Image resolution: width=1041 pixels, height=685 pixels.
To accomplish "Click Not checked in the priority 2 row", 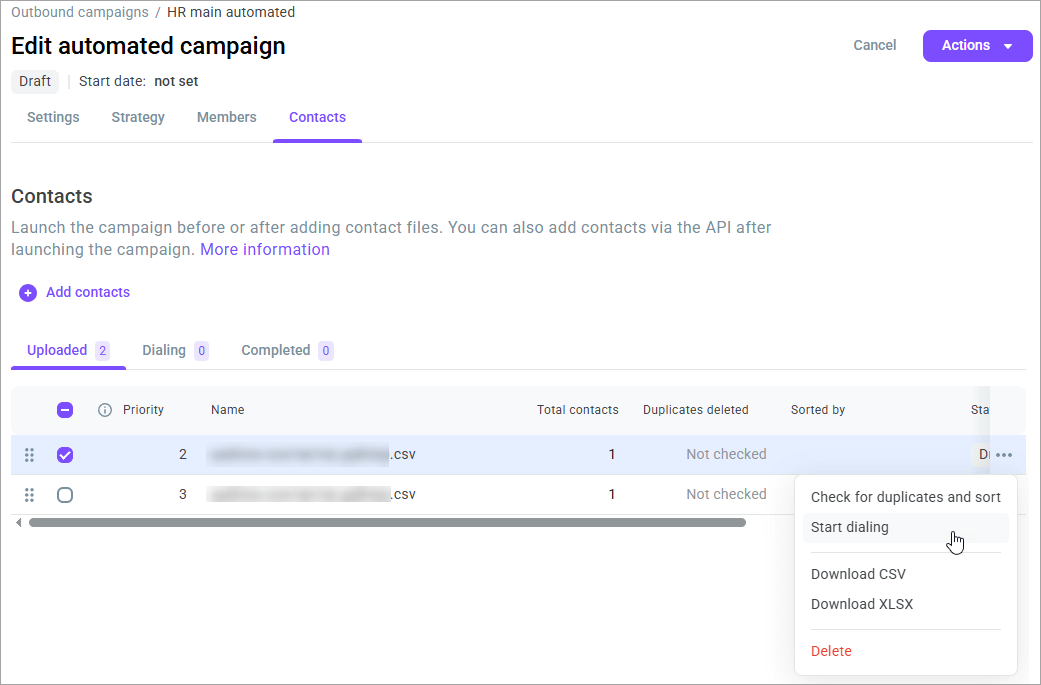I will (x=726, y=455).
